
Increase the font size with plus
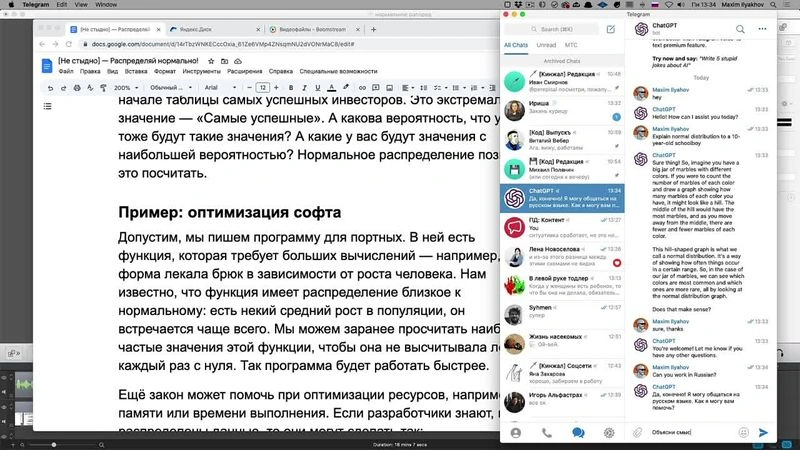(276, 88)
